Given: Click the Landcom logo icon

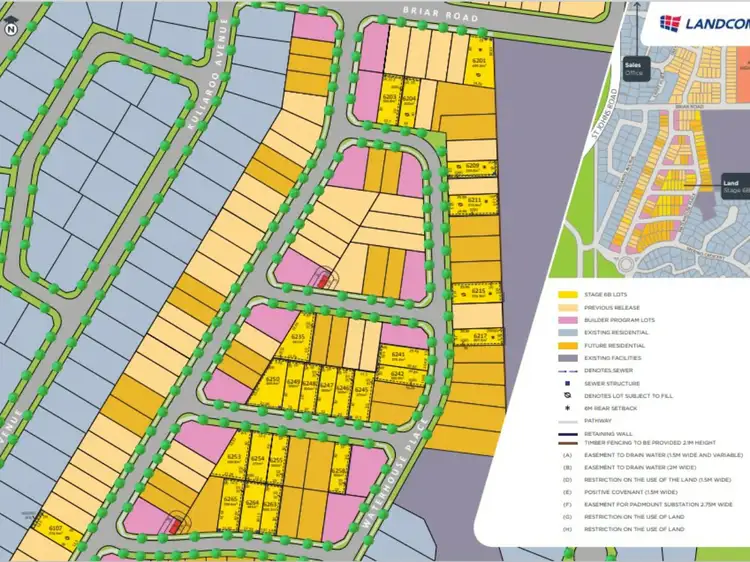Looking at the screenshot, I should 672,25.
